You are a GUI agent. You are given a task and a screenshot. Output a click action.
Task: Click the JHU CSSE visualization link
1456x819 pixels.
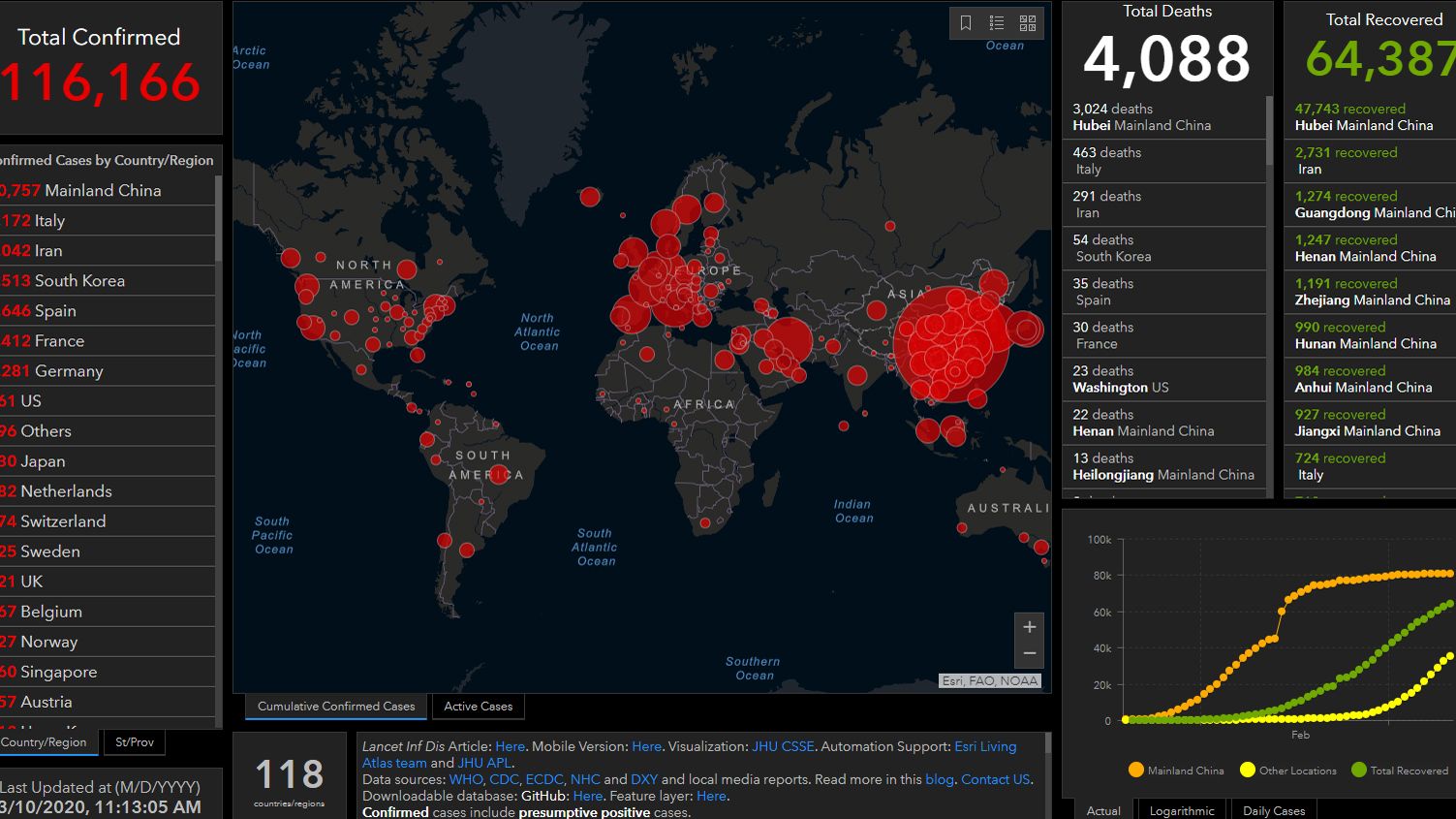point(784,746)
